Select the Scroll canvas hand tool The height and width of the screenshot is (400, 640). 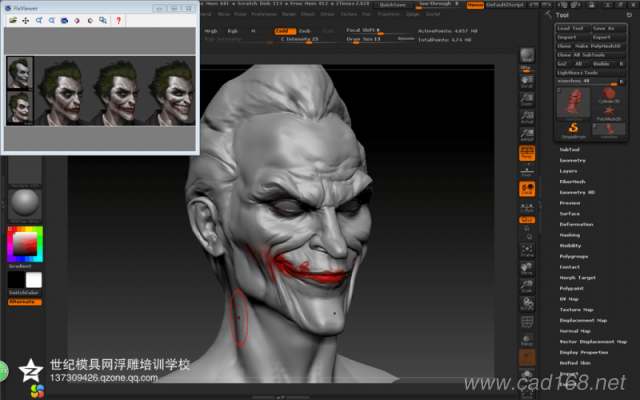[x=527, y=81]
